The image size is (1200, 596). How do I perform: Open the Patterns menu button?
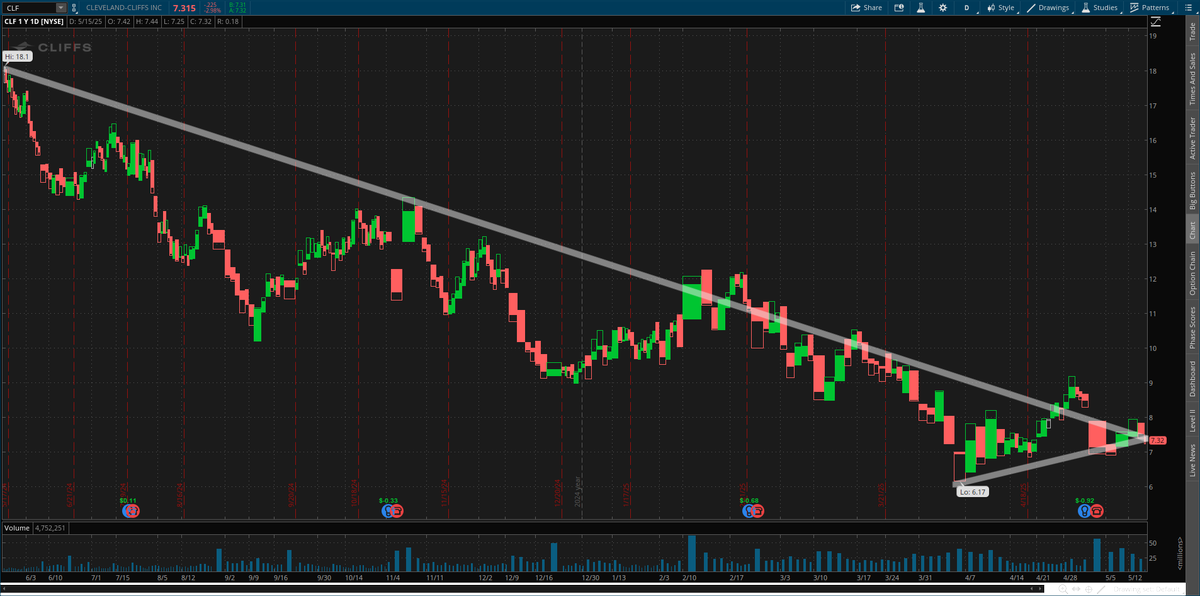1150,7
